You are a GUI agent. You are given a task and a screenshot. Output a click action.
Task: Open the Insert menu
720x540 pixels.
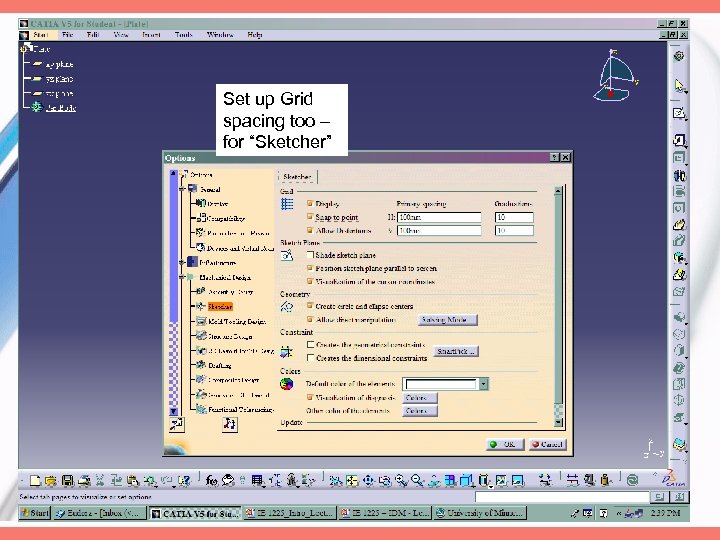coord(151,34)
